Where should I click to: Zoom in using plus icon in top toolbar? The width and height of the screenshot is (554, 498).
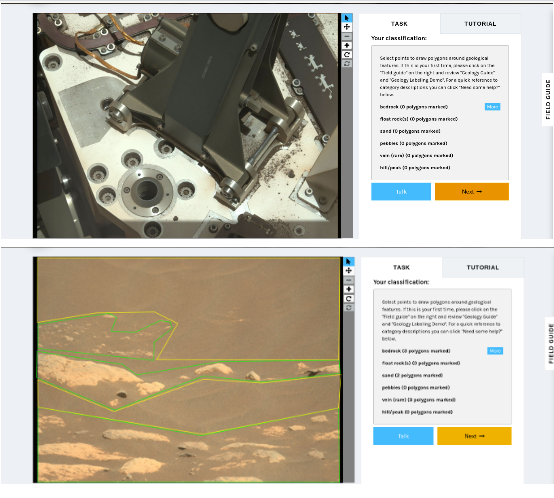(347, 45)
